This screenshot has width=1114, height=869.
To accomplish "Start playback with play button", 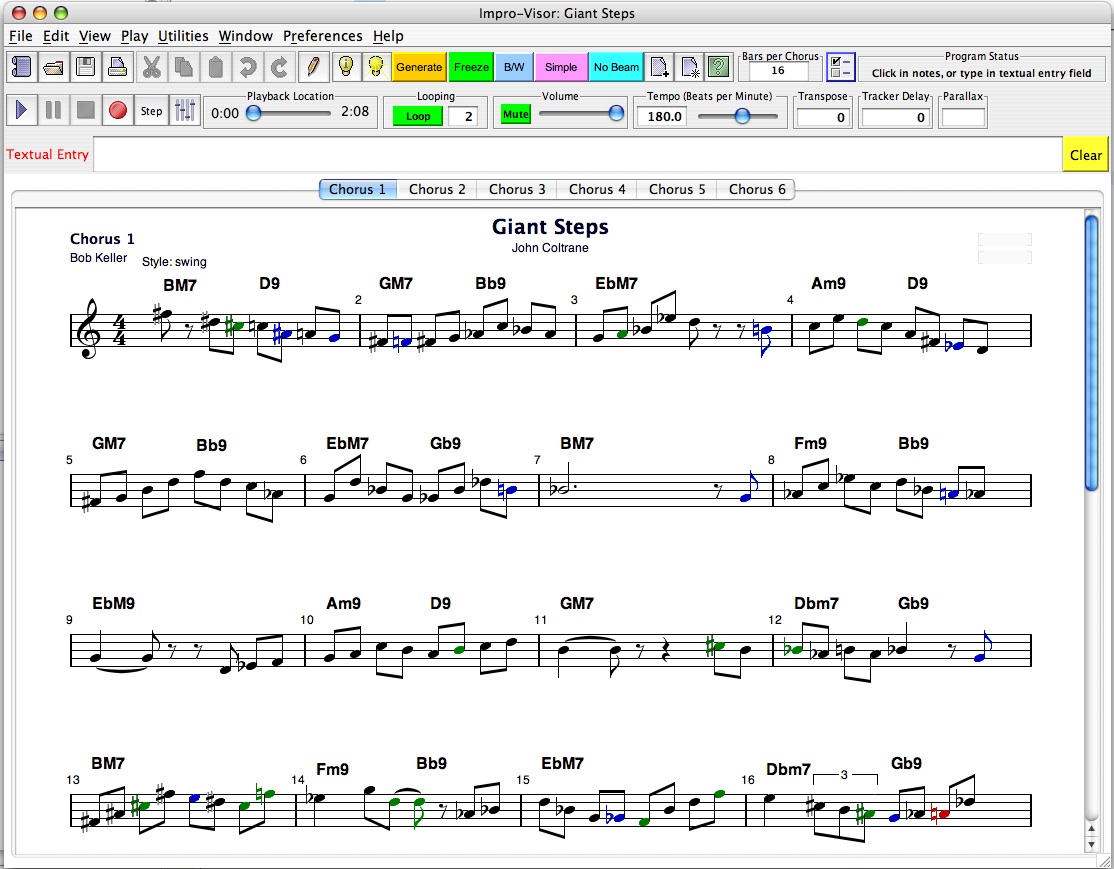I will coord(21,110).
